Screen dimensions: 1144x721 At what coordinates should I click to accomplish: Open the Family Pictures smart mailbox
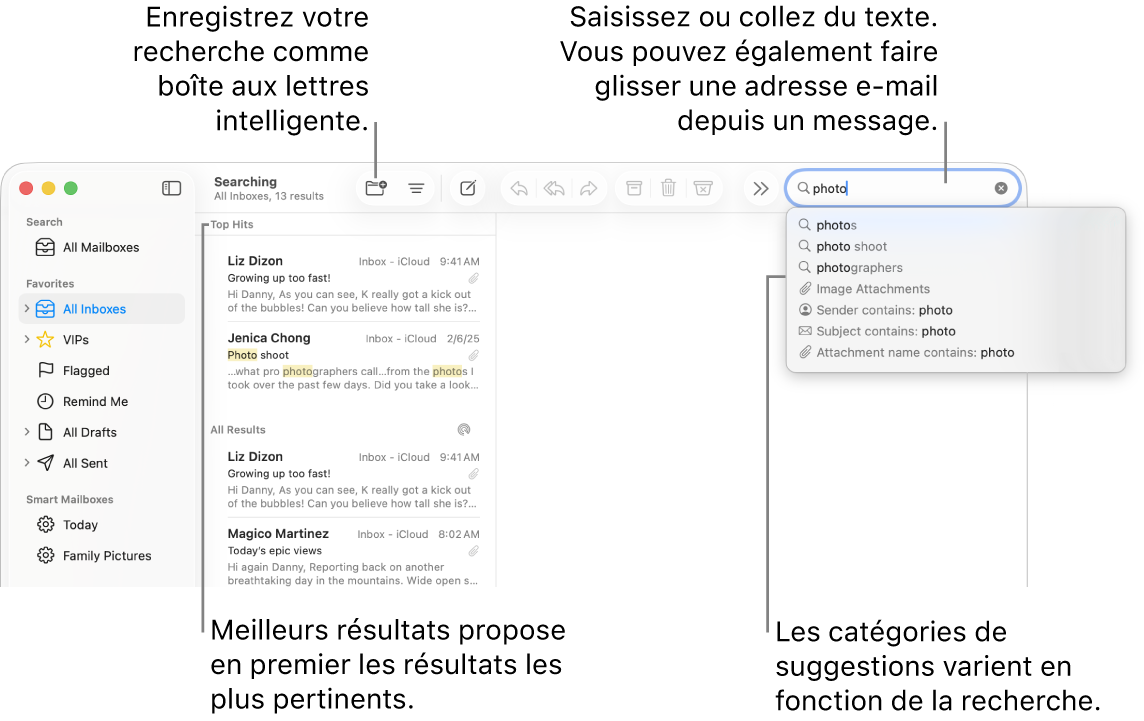[x=104, y=555]
